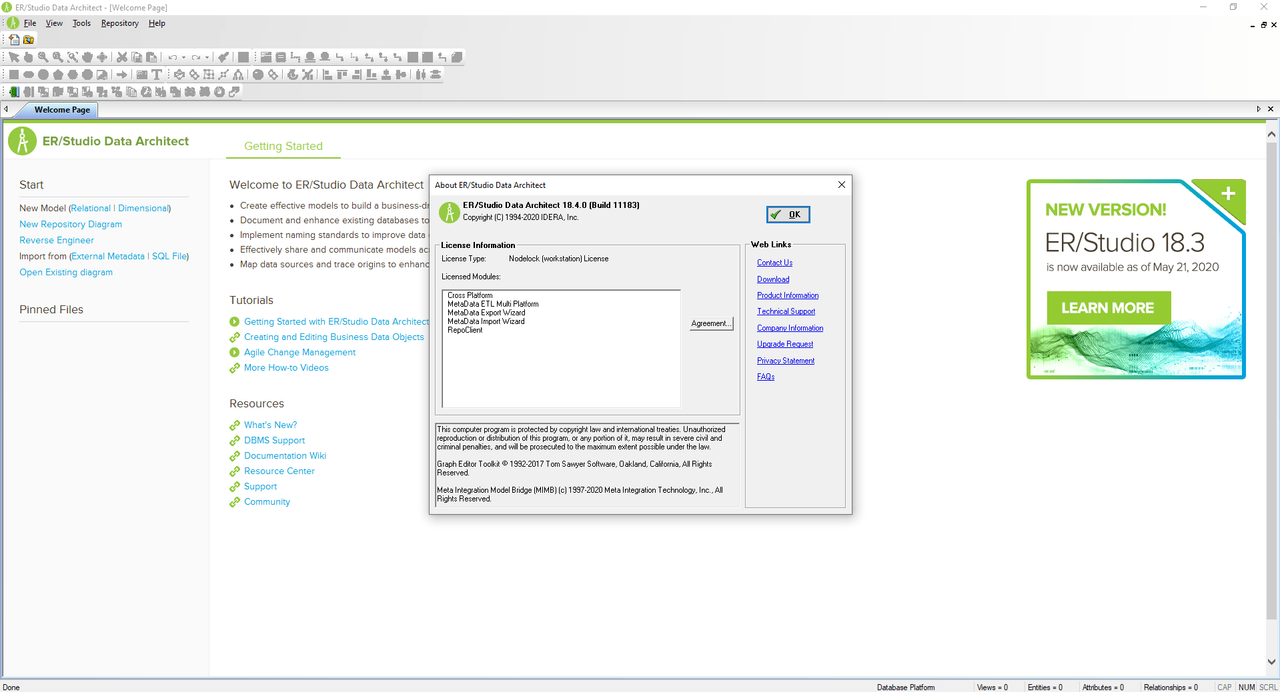This screenshot has height=692, width=1280.
Task: Click the Copy icon in toolbar
Action: point(137,57)
